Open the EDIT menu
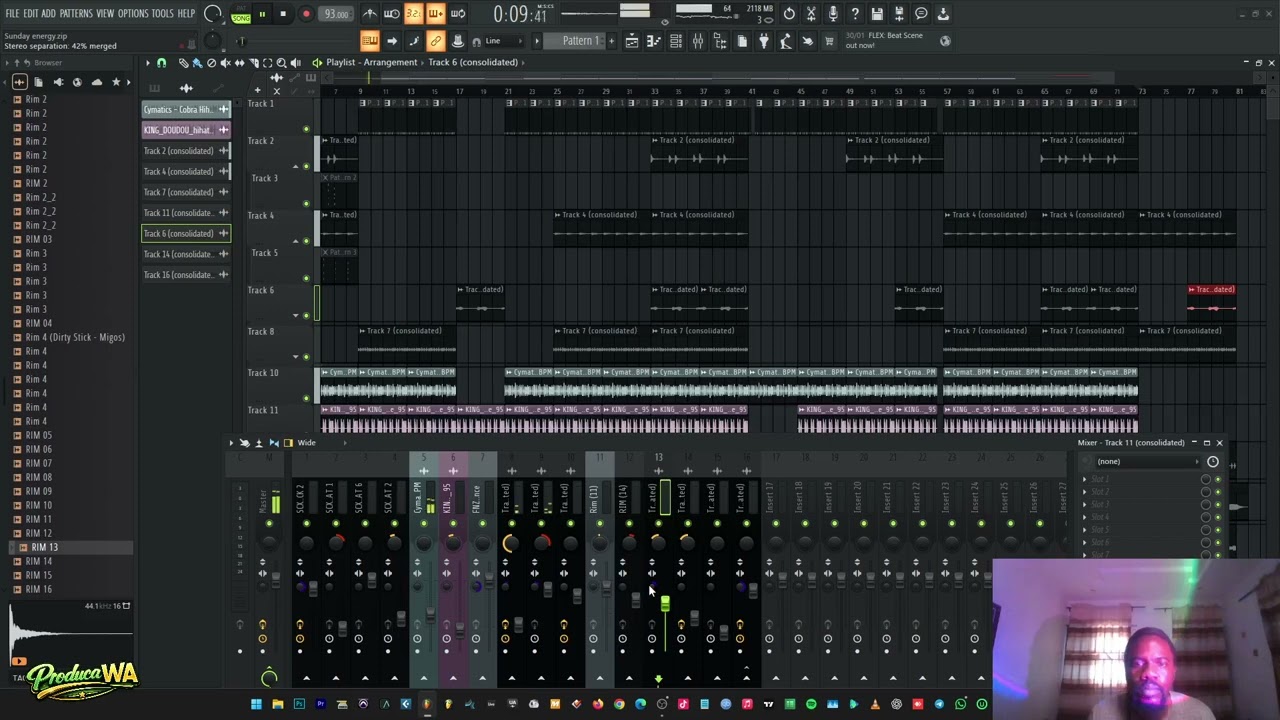Screen dimensions: 1280x720 pyautogui.click(x=31, y=13)
